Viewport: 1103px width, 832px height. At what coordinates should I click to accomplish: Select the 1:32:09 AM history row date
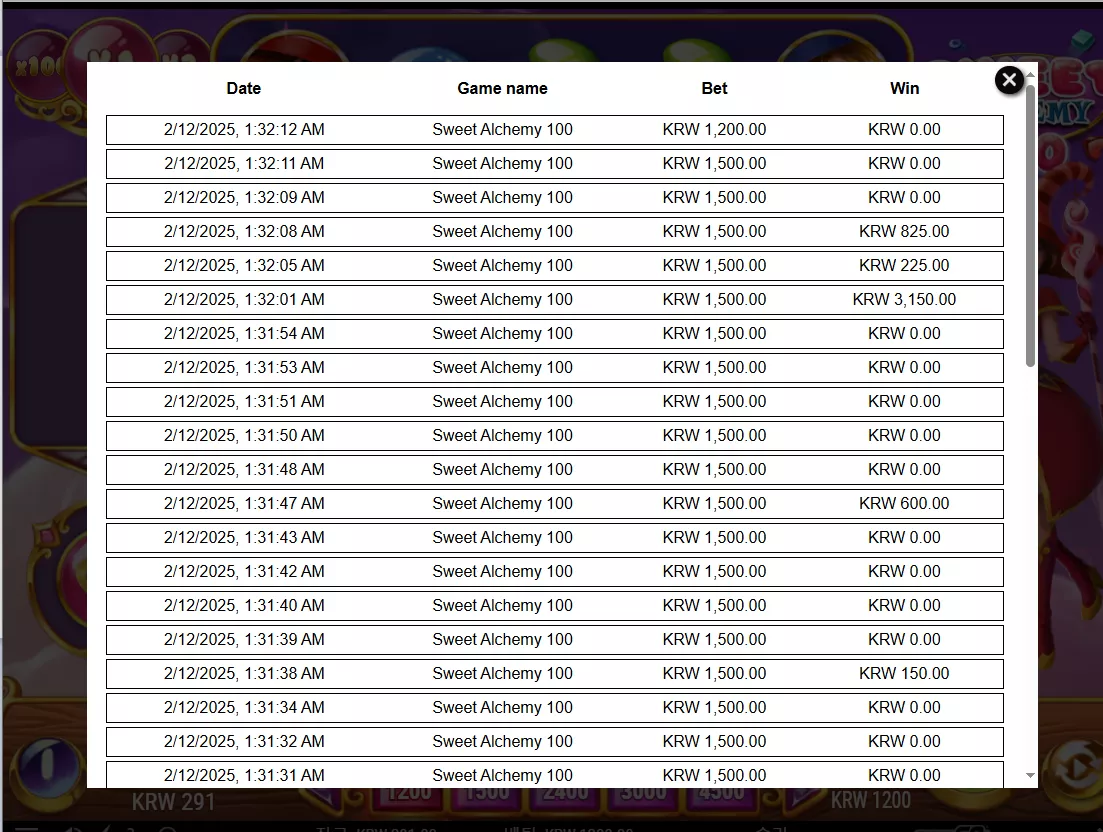tap(244, 198)
